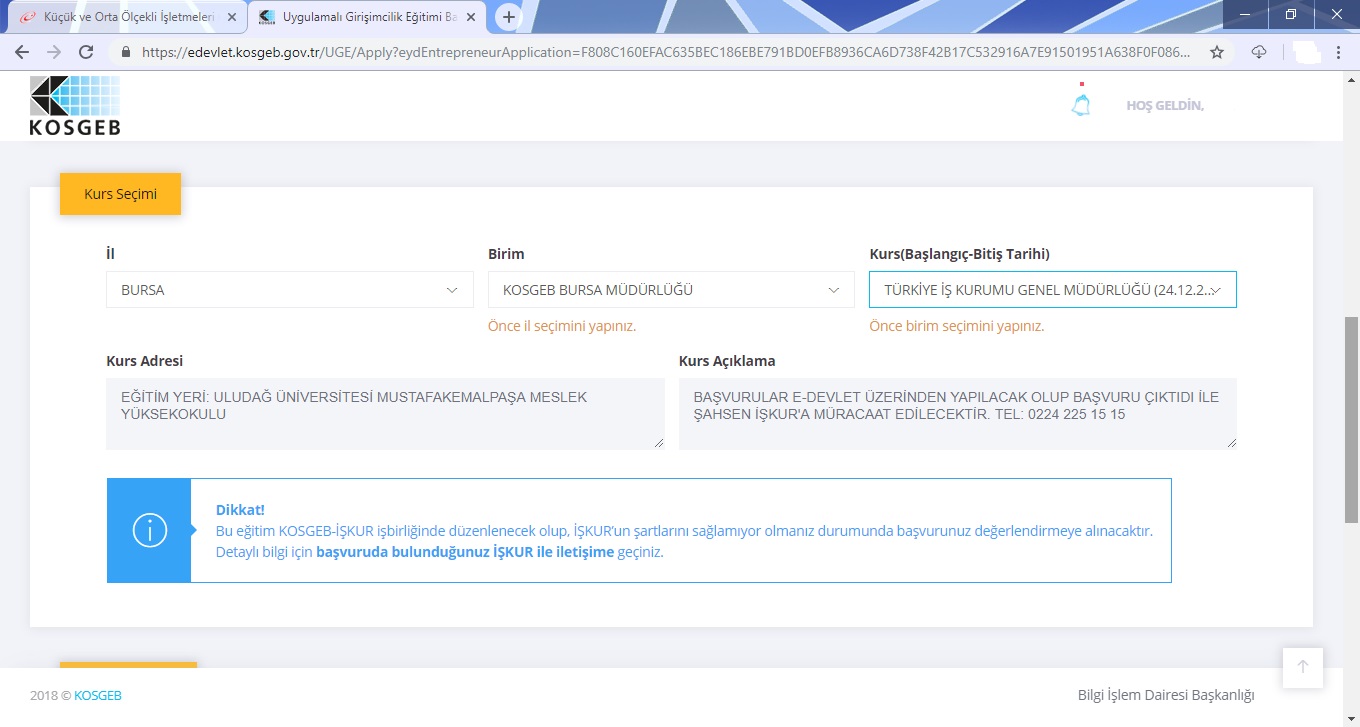Click the KOSGEB footer link
Screen dimensions: 1360x727
click(x=98, y=695)
